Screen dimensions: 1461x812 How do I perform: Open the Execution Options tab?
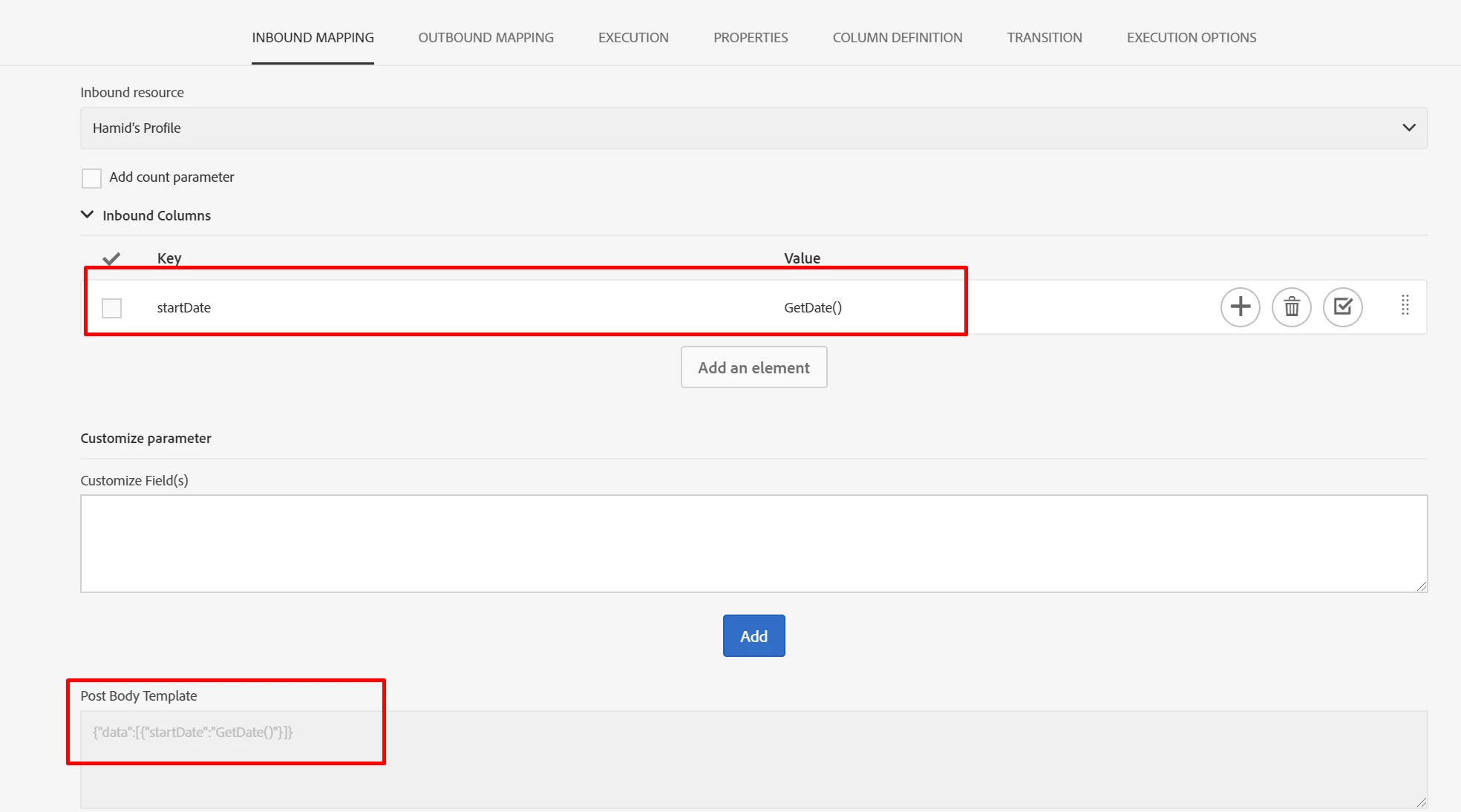click(x=1191, y=38)
